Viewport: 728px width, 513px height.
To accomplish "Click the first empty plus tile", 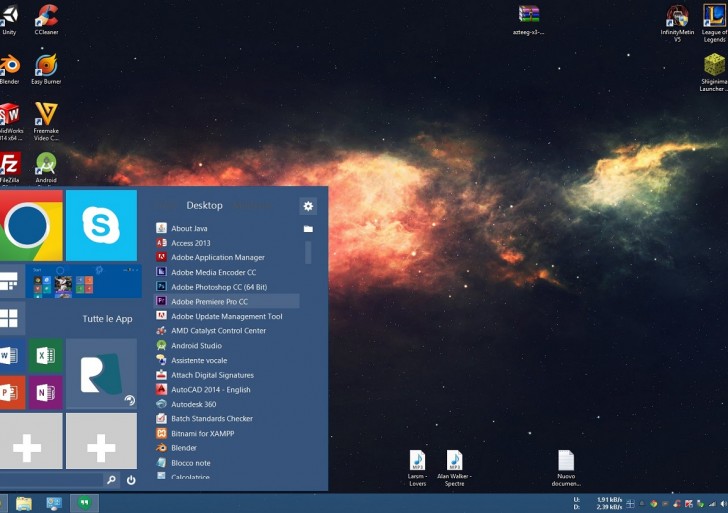I will coord(27,441).
